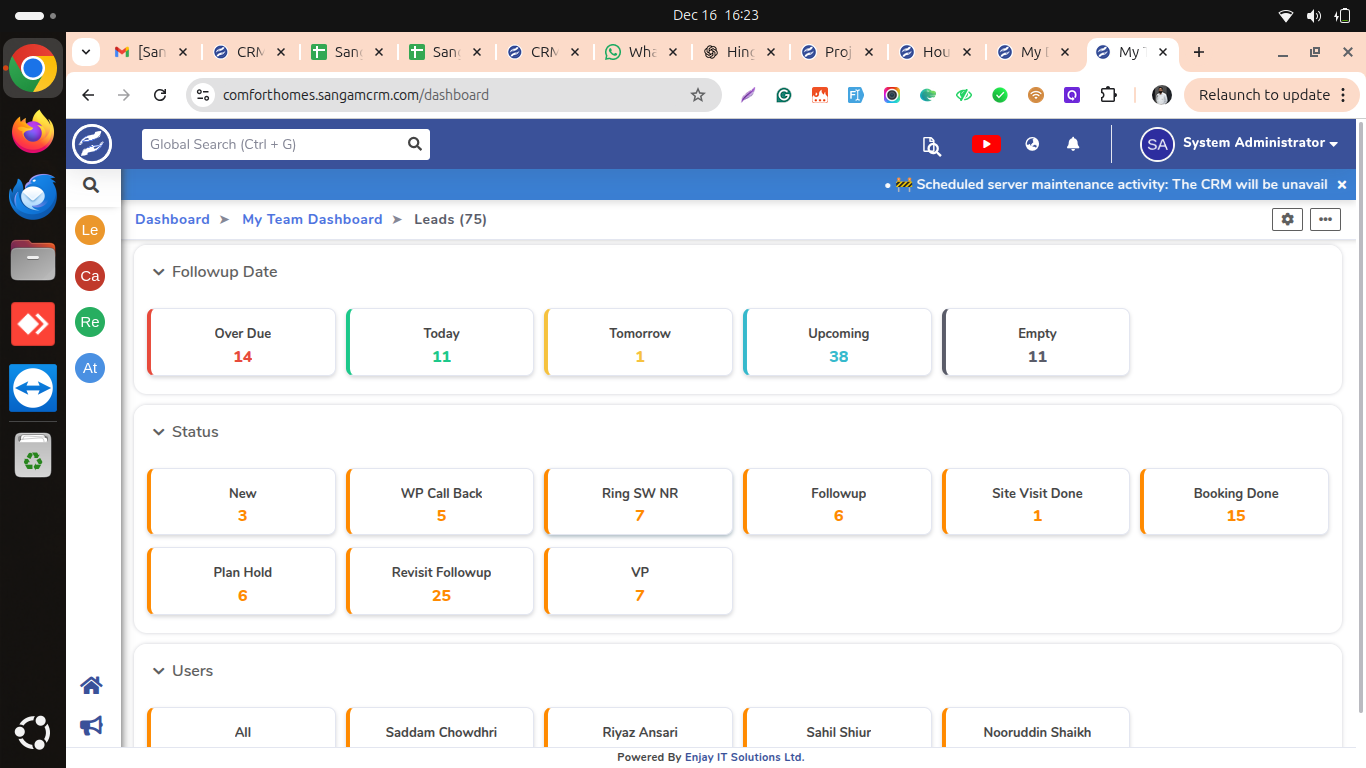Viewport: 1366px width, 768px height.
Task: Open the megaphone announcements icon
Action: pyautogui.click(x=91, y=726)
